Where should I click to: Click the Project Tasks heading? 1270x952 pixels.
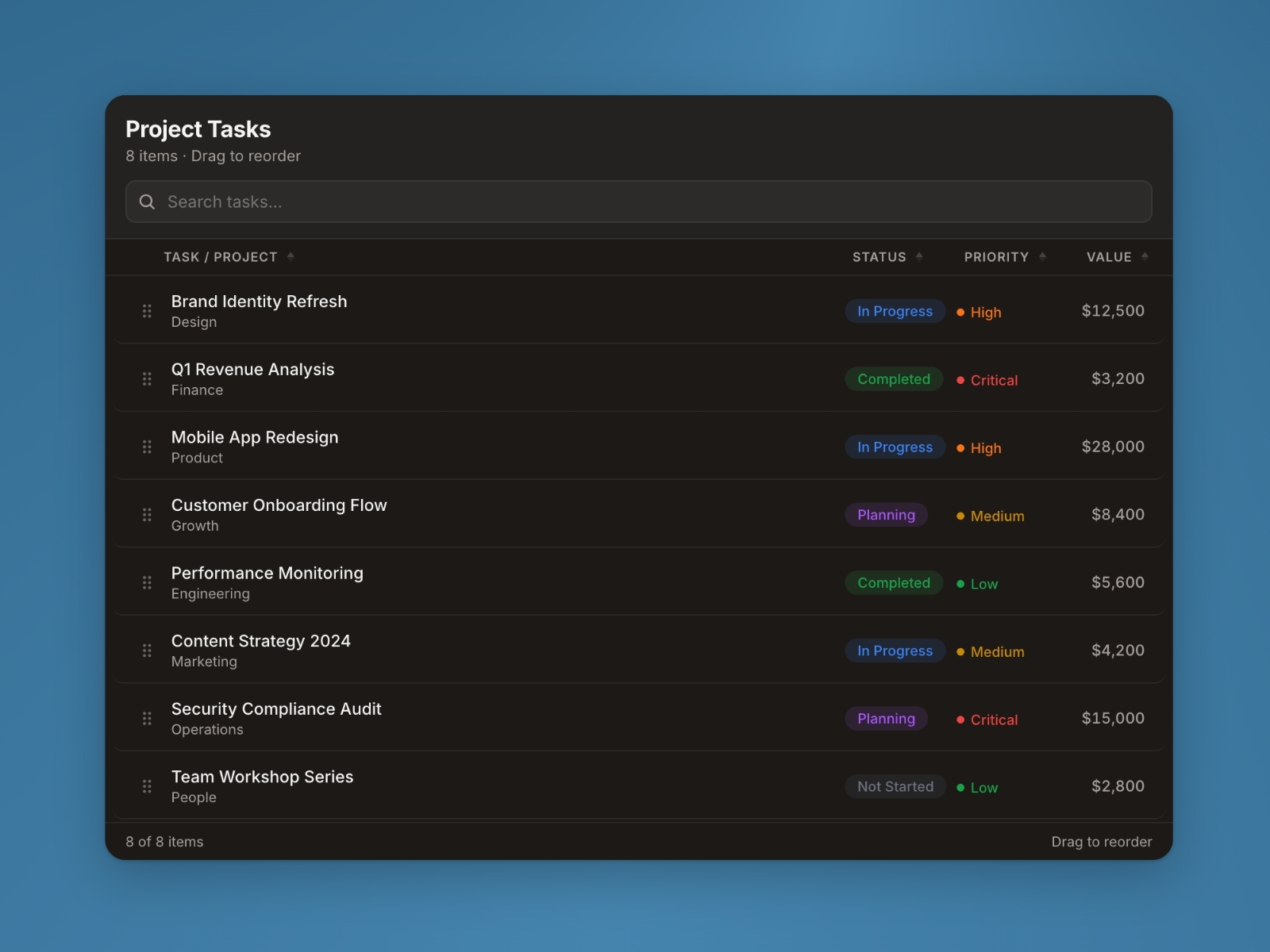(x=198, y=129)
